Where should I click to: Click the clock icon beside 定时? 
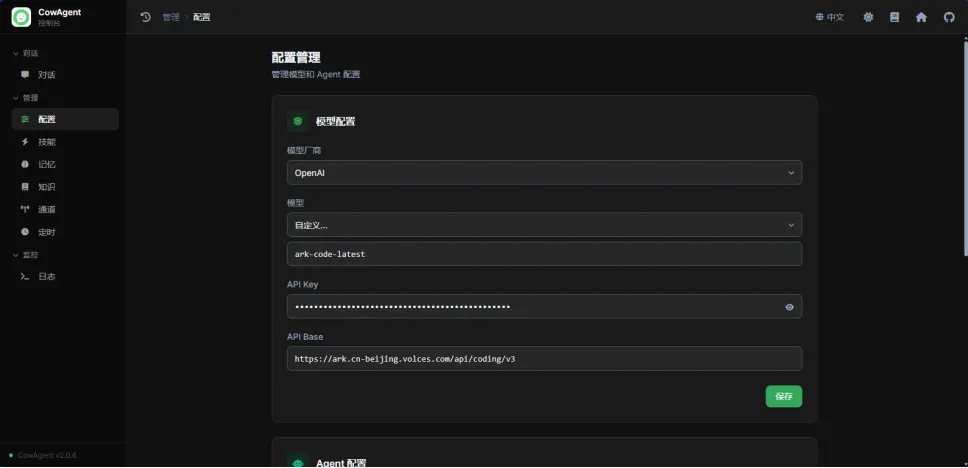(x=25, y=232)
